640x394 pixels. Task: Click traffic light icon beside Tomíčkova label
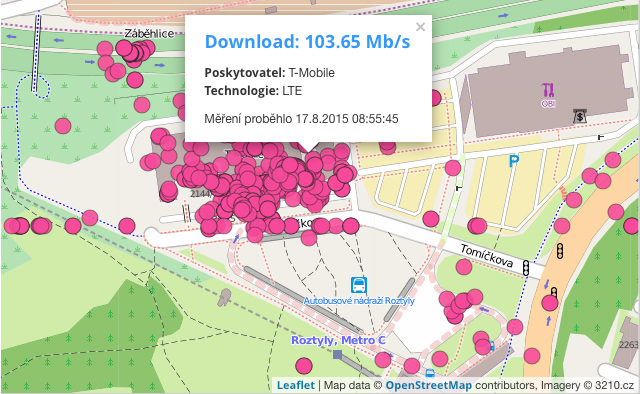point(527,267)
